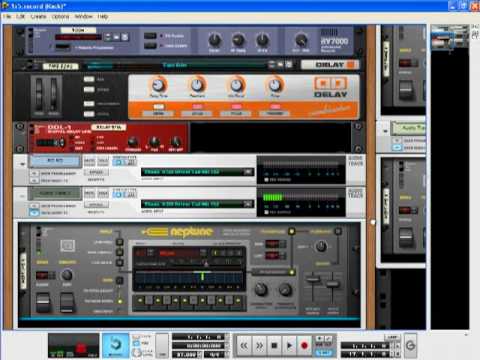Mute the lower audio track device

point(89,193)
